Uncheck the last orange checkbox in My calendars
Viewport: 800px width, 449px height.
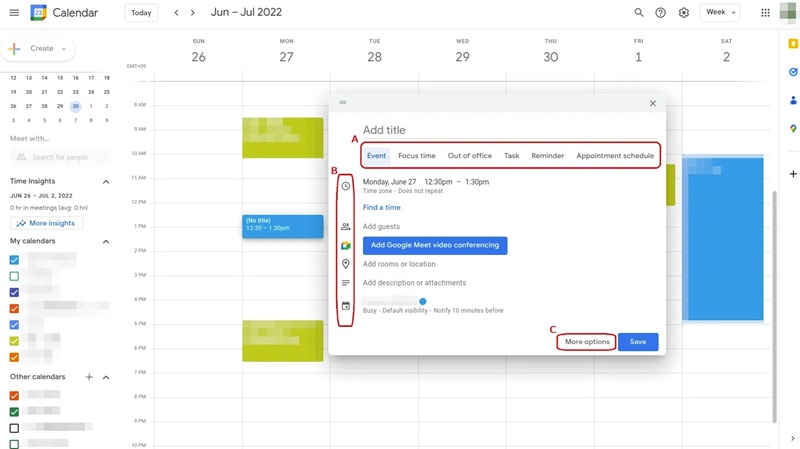click(14, 357)
